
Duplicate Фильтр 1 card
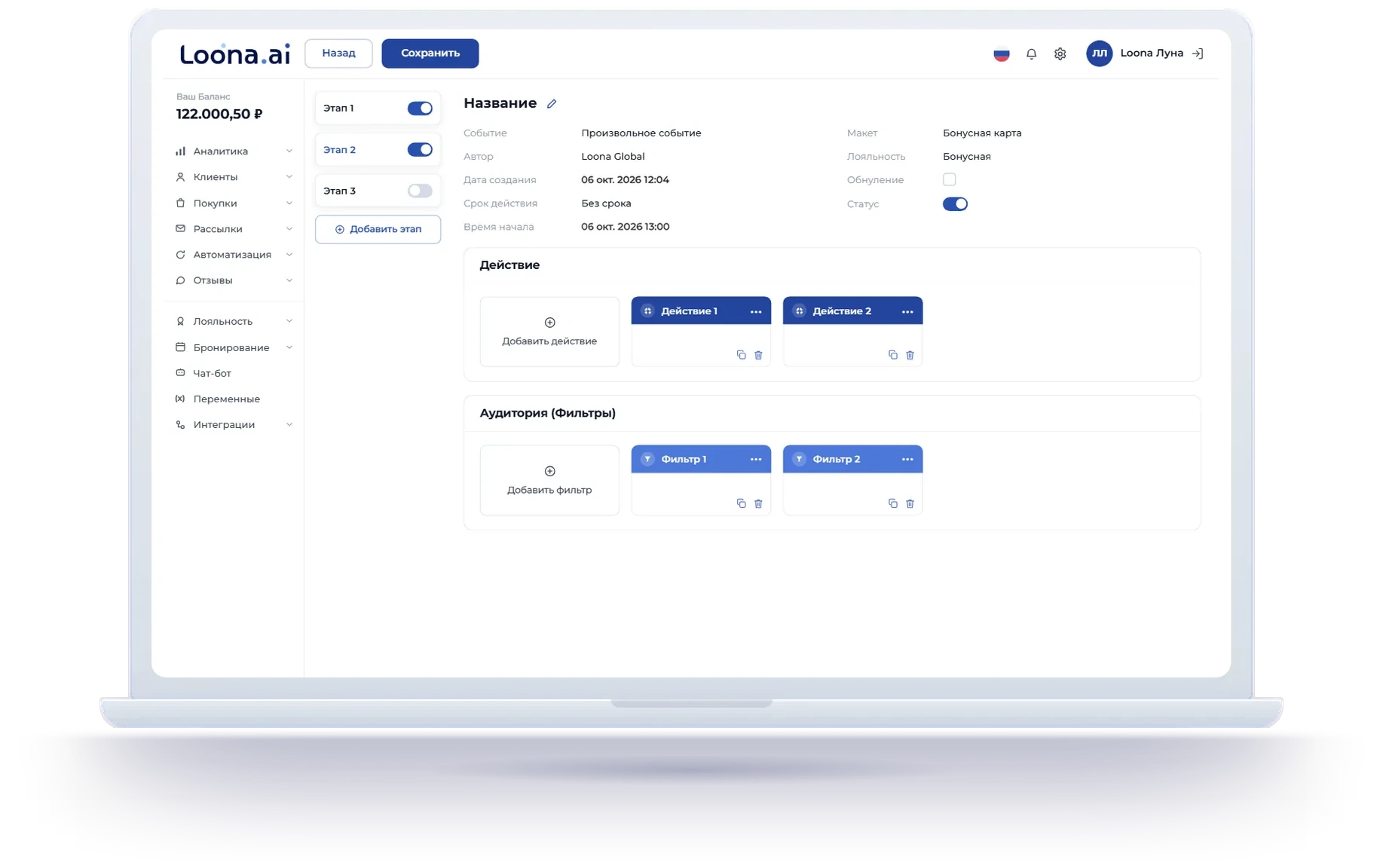(741, 503)
